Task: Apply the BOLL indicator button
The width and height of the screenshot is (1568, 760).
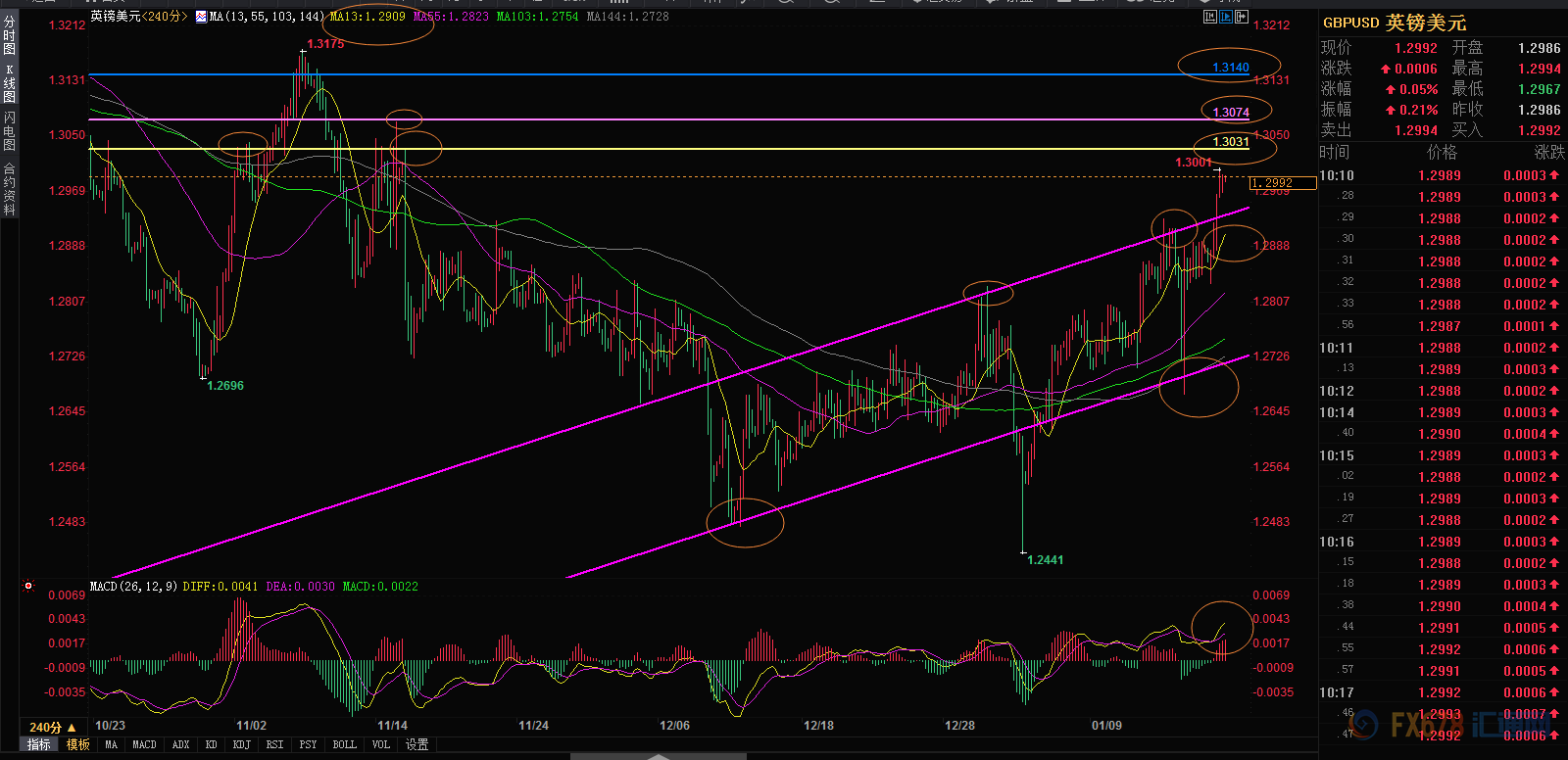Action: click(x=345, y=744)
